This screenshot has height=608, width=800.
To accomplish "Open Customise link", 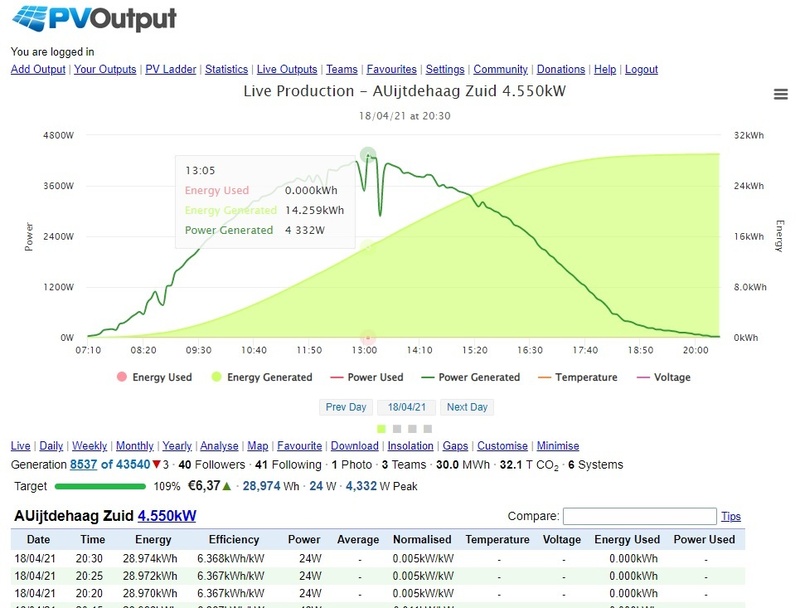I will pyautogui.click(x=502, y=446).
